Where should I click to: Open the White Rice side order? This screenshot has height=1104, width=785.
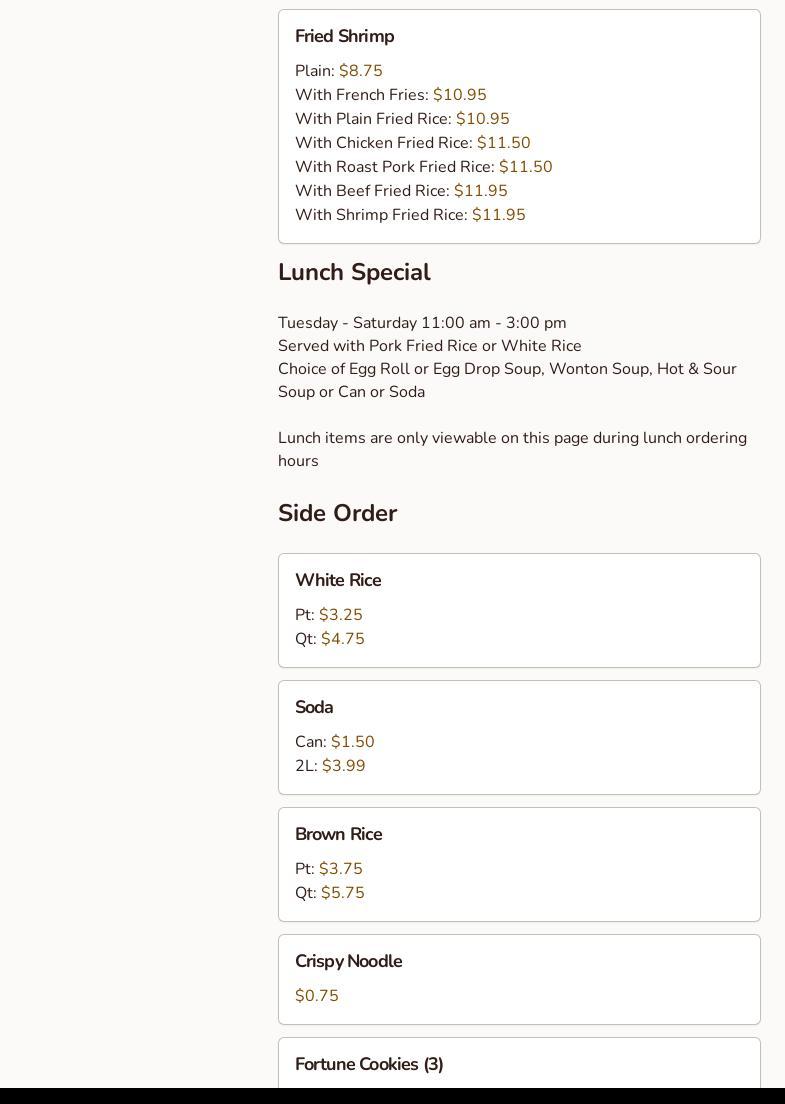coord(338,581)
